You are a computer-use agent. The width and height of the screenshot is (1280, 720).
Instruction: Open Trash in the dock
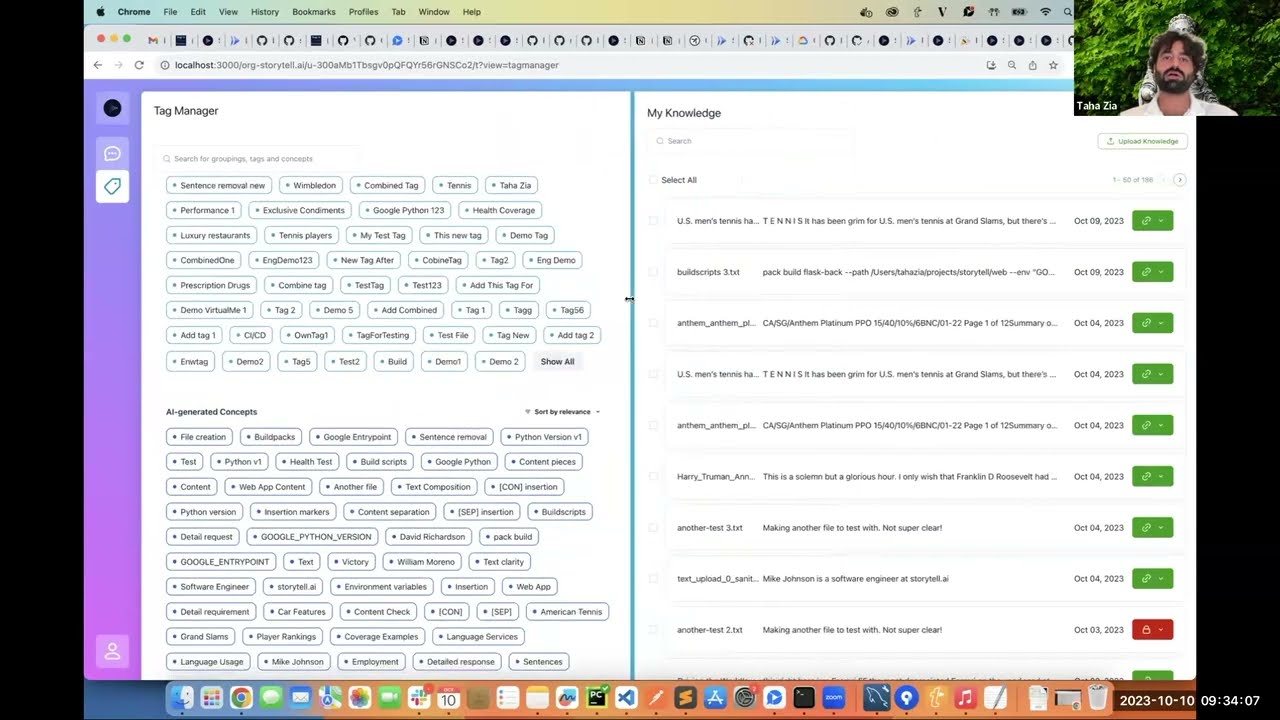coord(1097,697)
